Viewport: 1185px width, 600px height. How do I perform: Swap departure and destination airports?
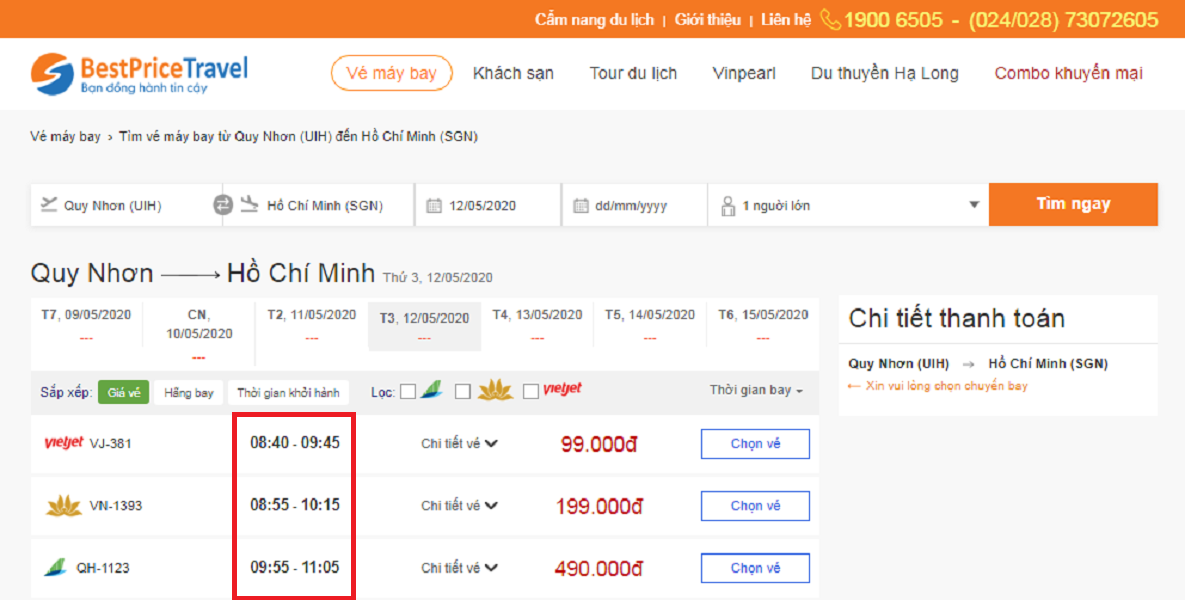222,205
